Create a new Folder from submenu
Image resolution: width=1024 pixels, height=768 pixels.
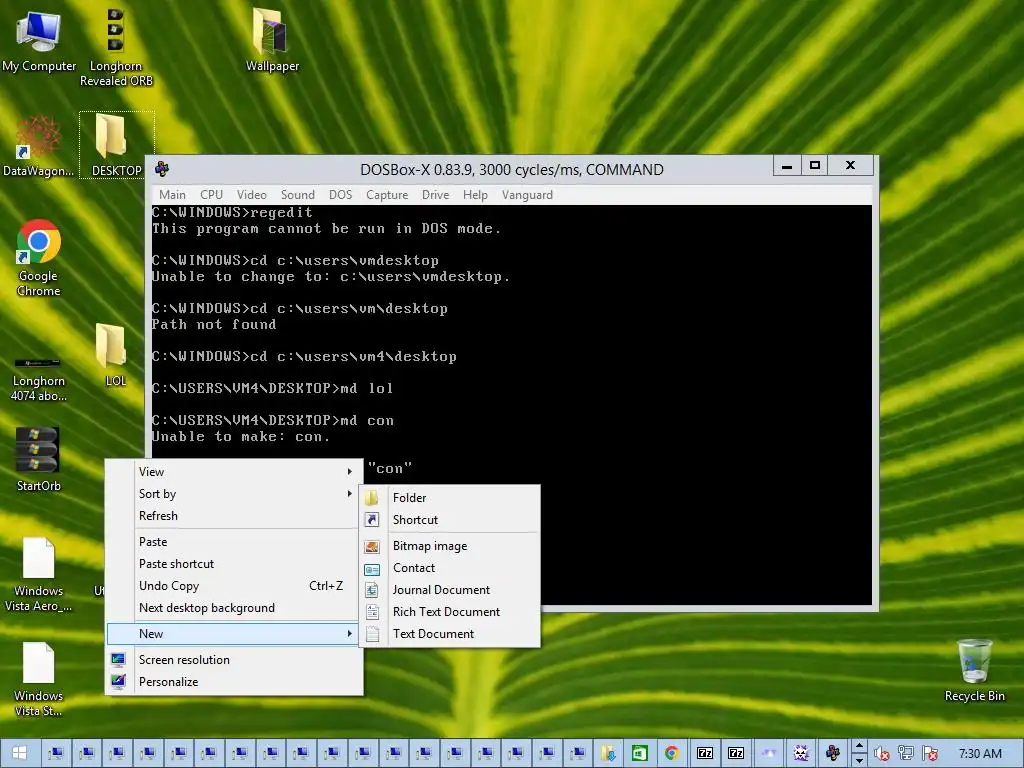pos(449,498)
